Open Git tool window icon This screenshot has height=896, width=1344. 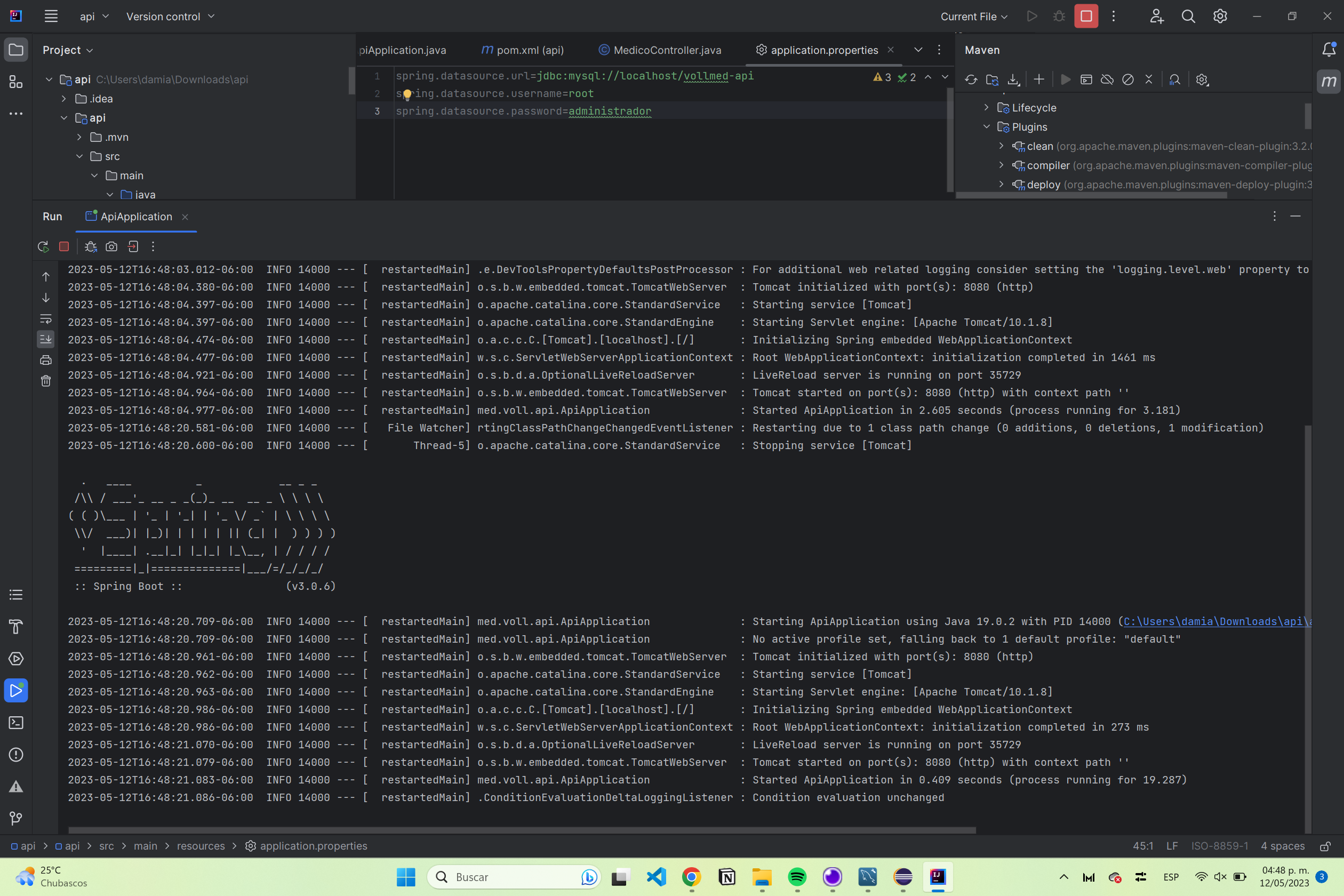[x=16, y=818]
